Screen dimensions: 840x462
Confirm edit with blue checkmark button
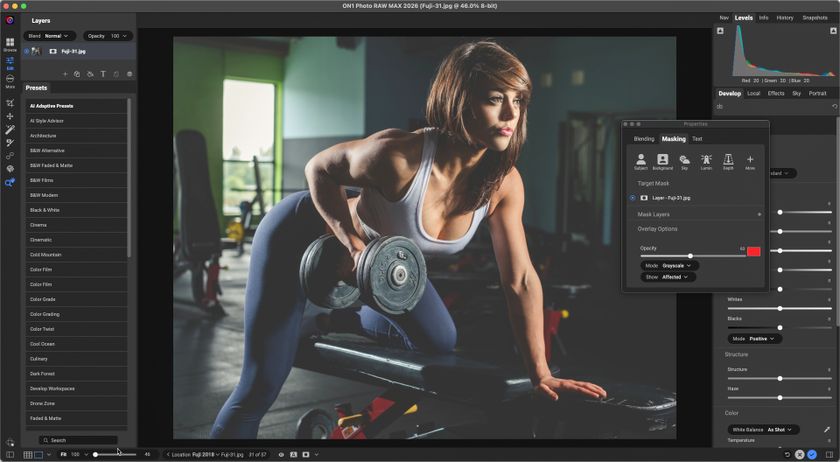[x=812, y=454]
